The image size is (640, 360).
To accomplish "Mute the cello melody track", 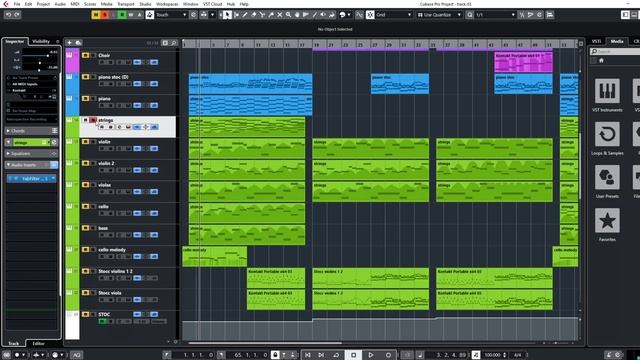I will [x=85, y=249].
